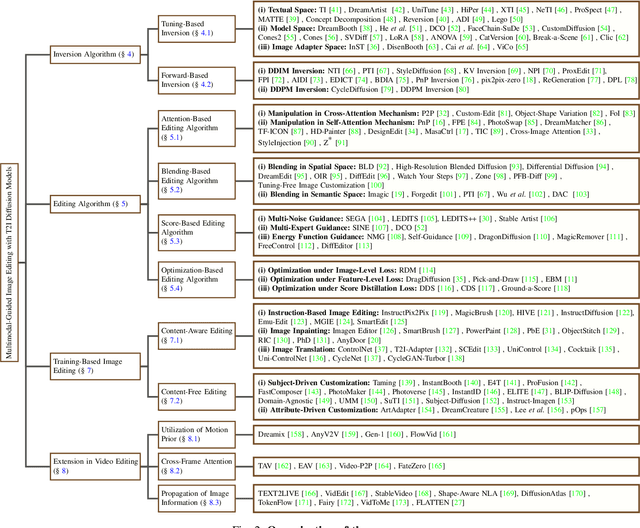Open the Tuning-Based Inversion node
The image size is (640, 528).
197,29
